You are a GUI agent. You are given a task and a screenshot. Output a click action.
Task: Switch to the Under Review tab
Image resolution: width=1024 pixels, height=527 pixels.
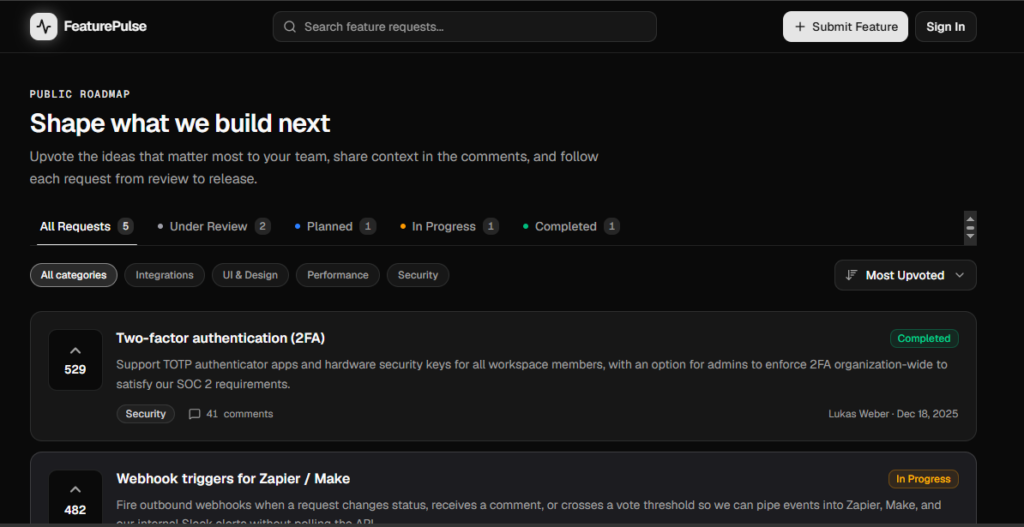(x=214, y=227)
